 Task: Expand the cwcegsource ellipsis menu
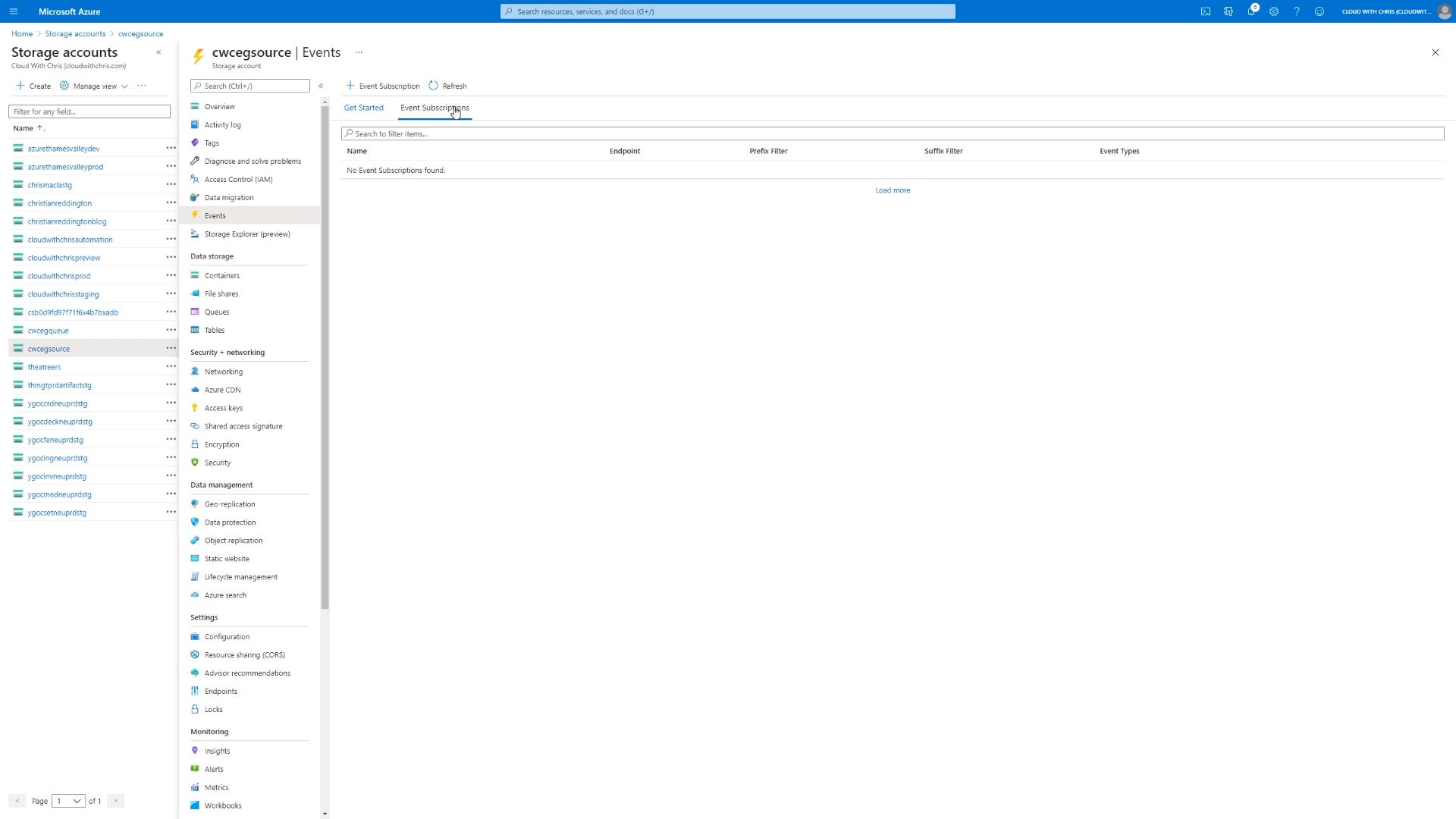169,348
